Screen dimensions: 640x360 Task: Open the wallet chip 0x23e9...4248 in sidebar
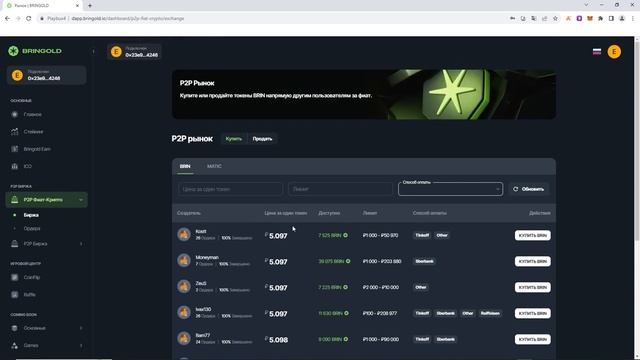(46, 76)
